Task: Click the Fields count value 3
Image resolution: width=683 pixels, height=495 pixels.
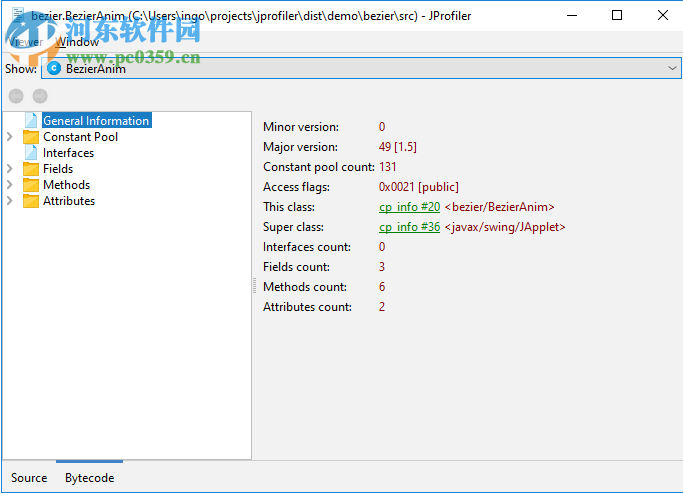Action: [382, 267]
